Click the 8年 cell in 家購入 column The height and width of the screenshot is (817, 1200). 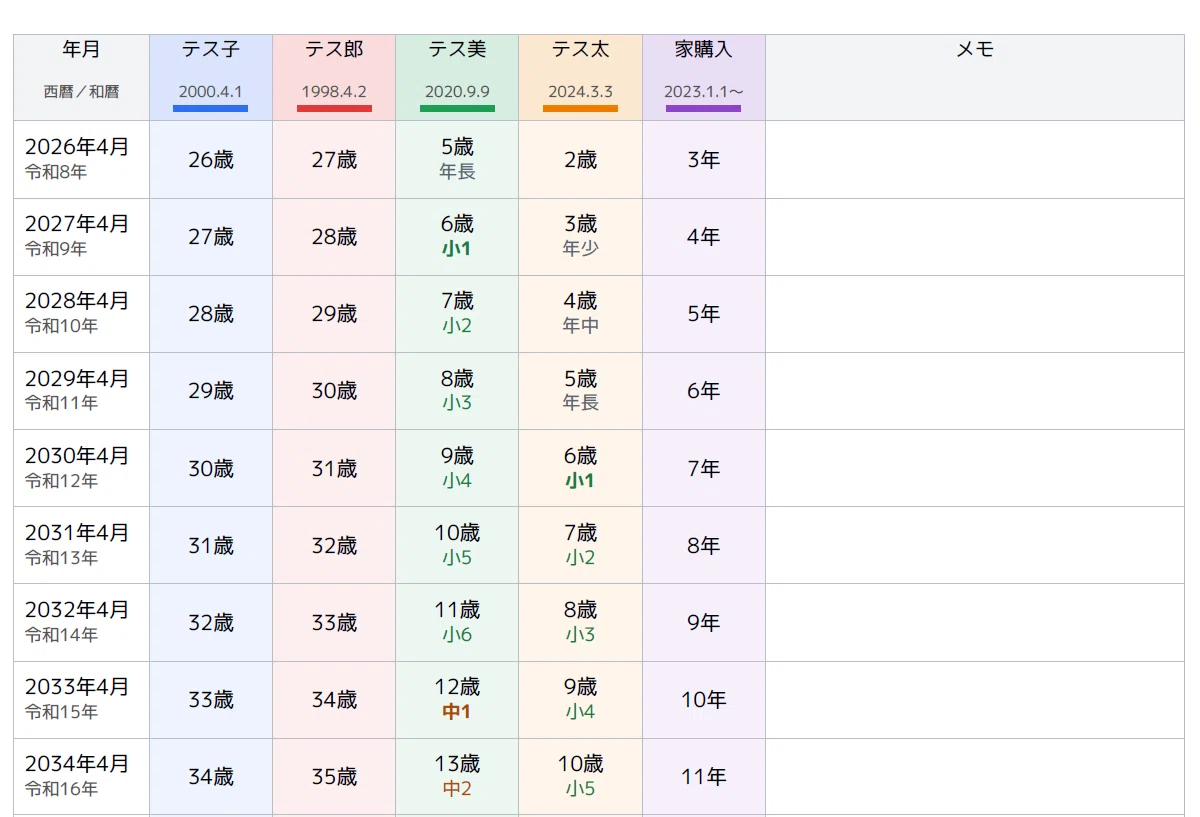pos(704,545)
